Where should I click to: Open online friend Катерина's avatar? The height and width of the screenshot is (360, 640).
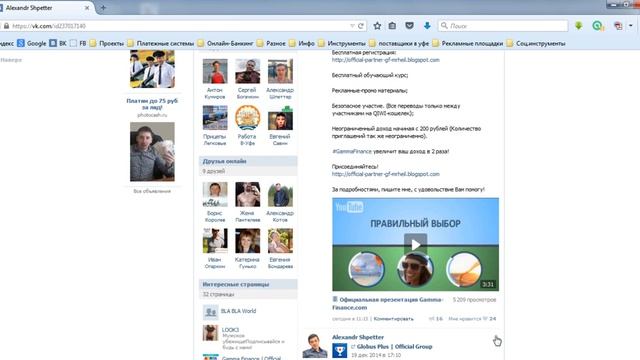[247, 241]
